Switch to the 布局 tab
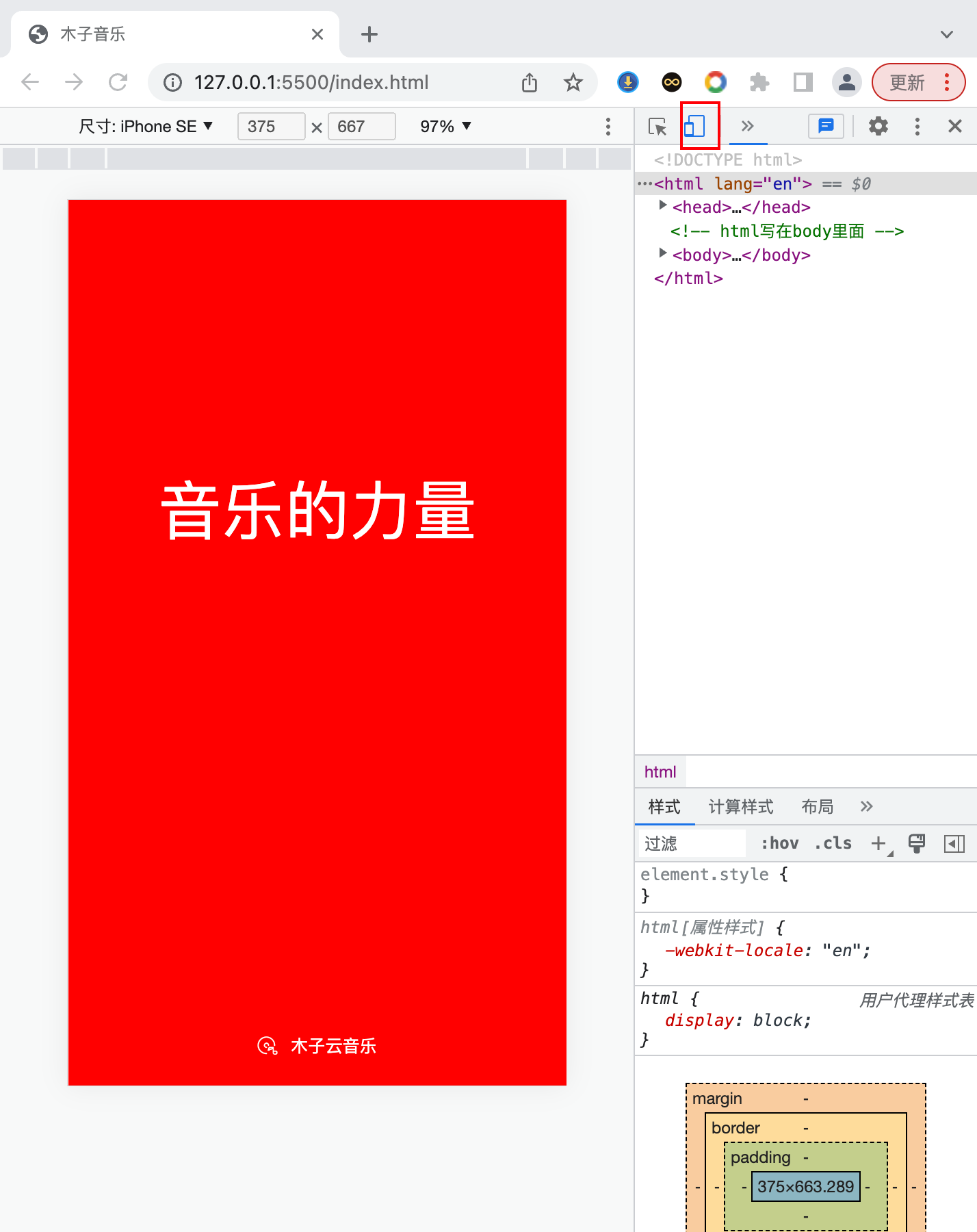The height and width of the screenshot is (1232, 977). [x=817, y=807]
